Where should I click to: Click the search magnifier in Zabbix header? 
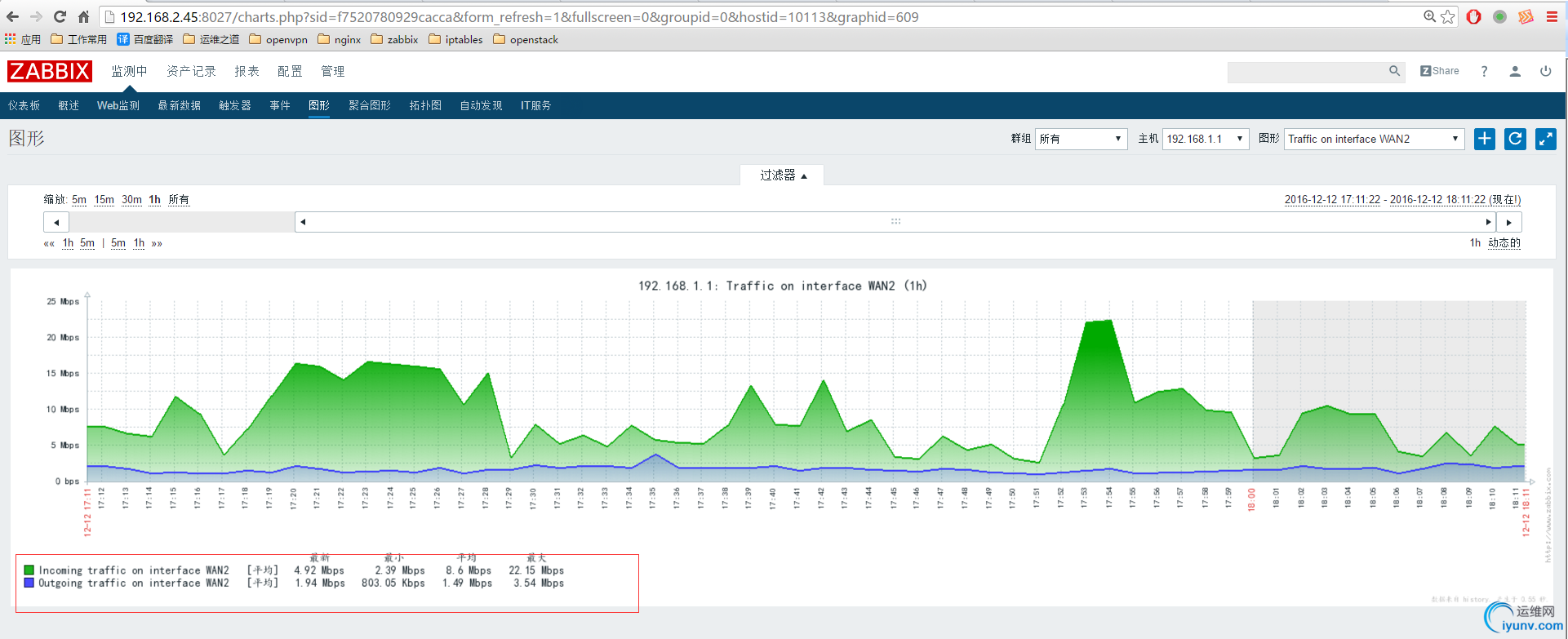(x=1395, y=71)
